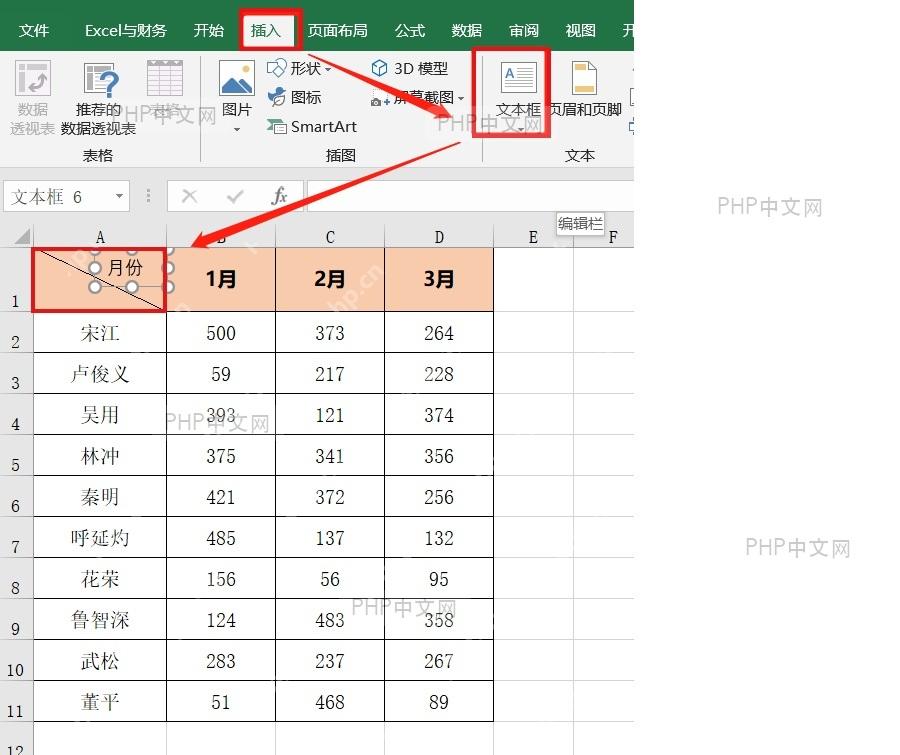This screenshot has height=755, width=900.
Task: Click the cell with value 500
Action: pos(221,332)
